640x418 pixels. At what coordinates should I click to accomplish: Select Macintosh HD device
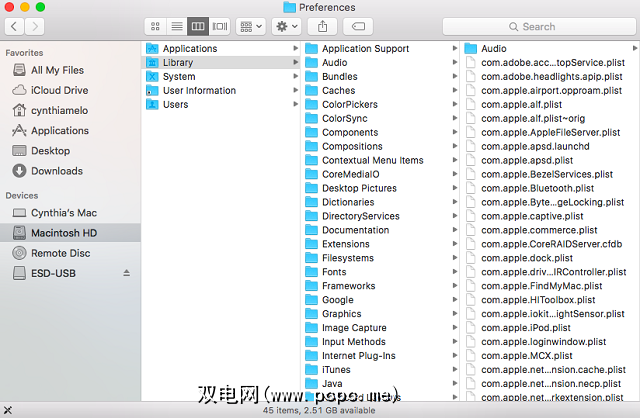(x=70, y=233)
